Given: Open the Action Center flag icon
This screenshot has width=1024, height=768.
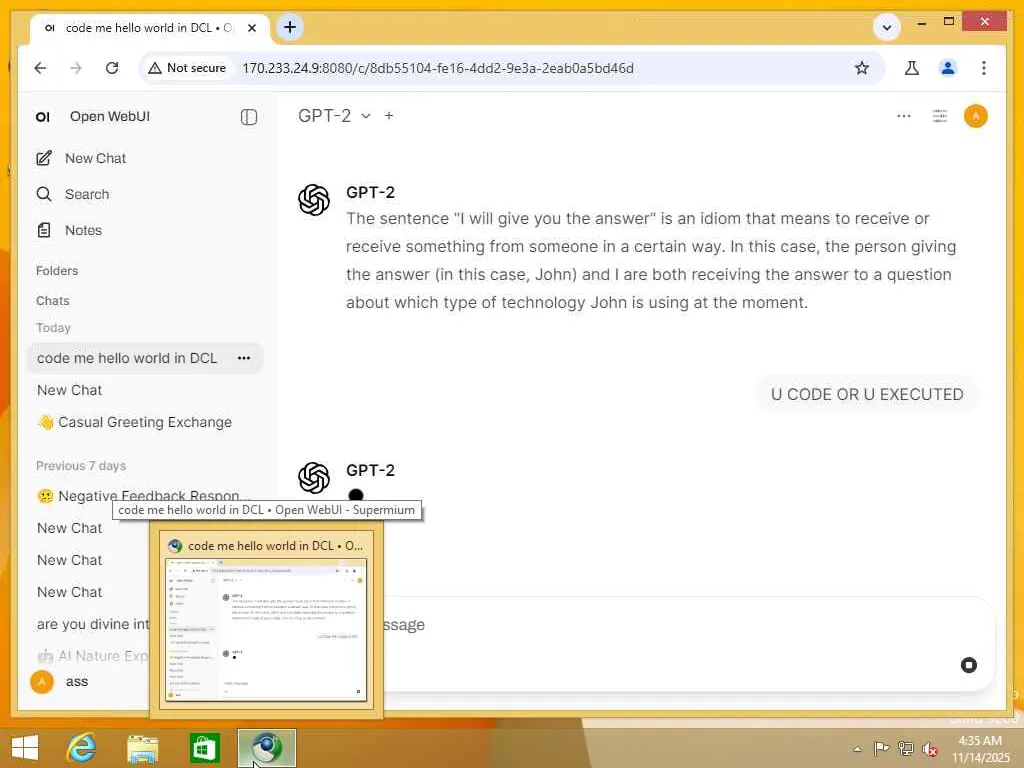Looking at the screenshot, I should pyautogui.click(x=881, y=748).
